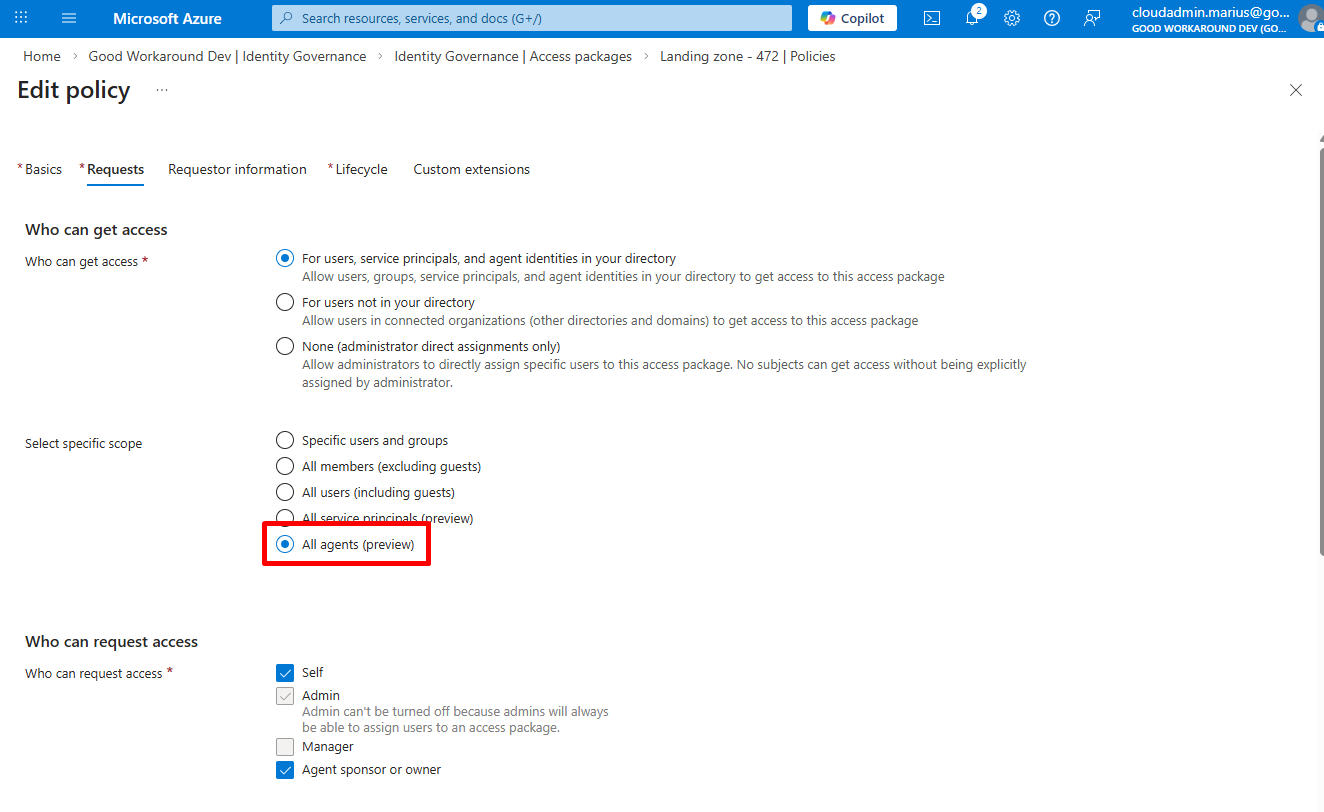Click the search resources box
This screenshot has width=1324, height=812.
pos(532,18)
